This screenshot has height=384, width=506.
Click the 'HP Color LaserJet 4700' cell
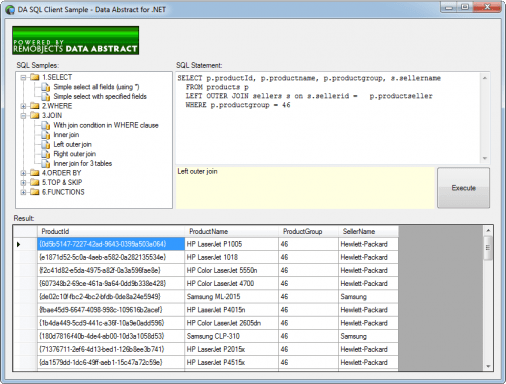coord(231,284)
